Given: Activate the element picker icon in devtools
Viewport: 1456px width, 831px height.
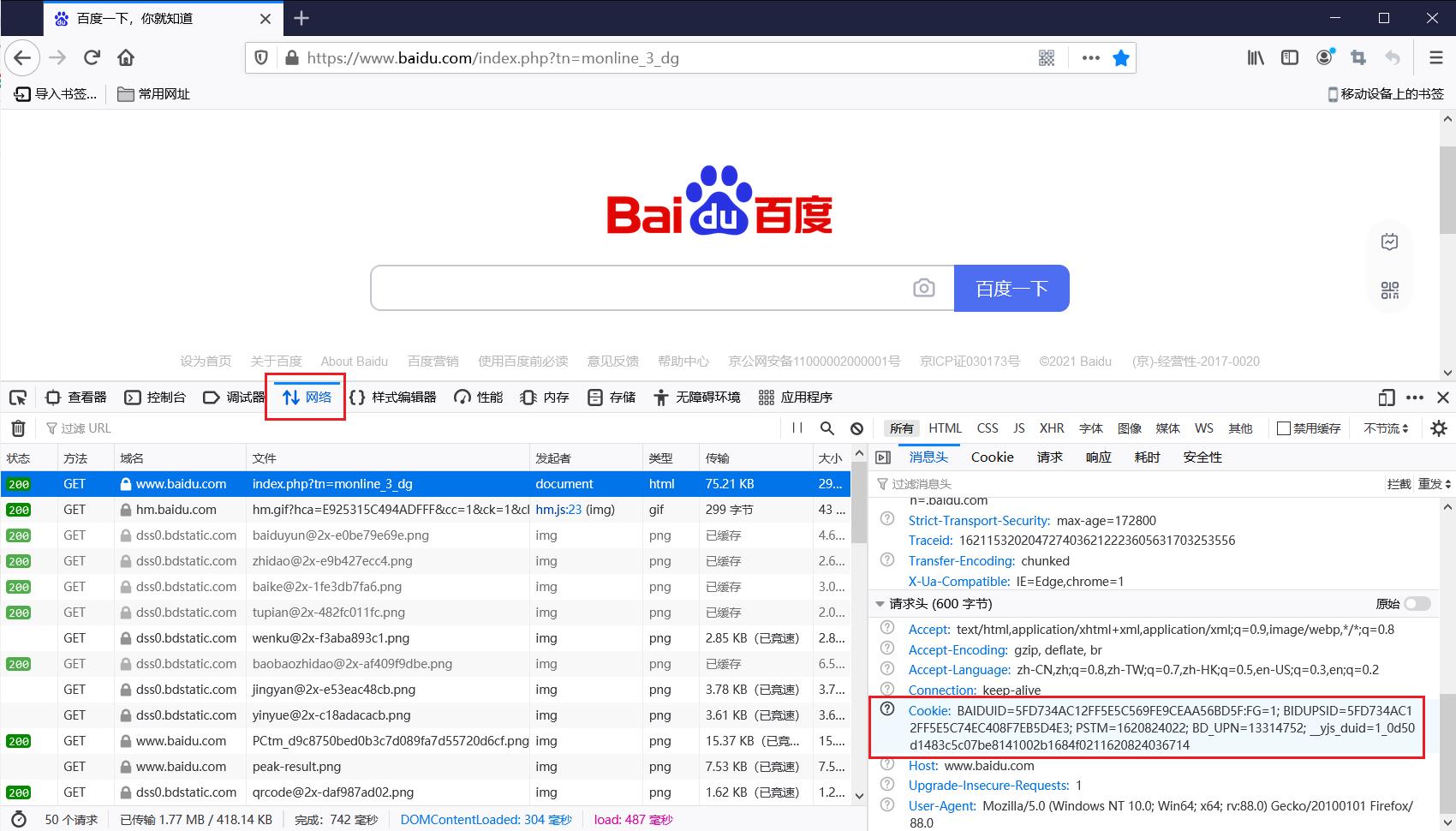Looking at the screenshot, I should 18,398.
